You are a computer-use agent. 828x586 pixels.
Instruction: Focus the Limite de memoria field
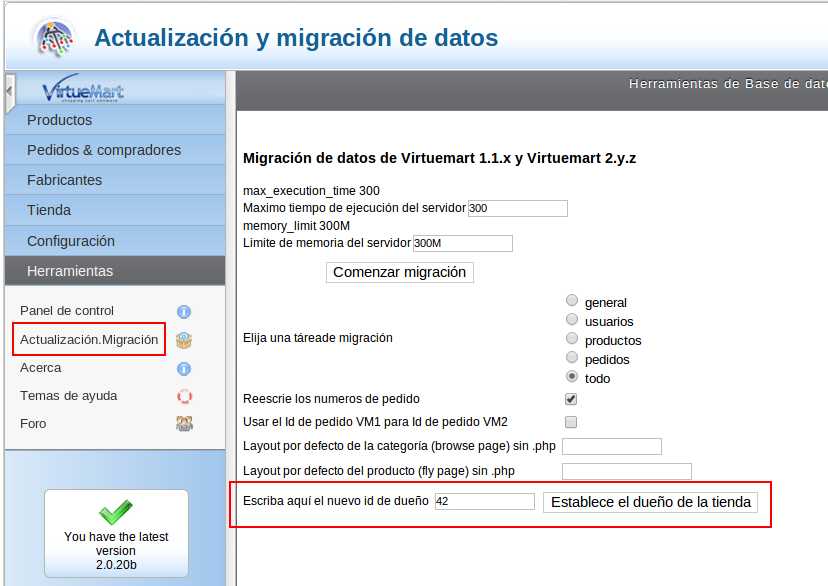tap(463, 243)
